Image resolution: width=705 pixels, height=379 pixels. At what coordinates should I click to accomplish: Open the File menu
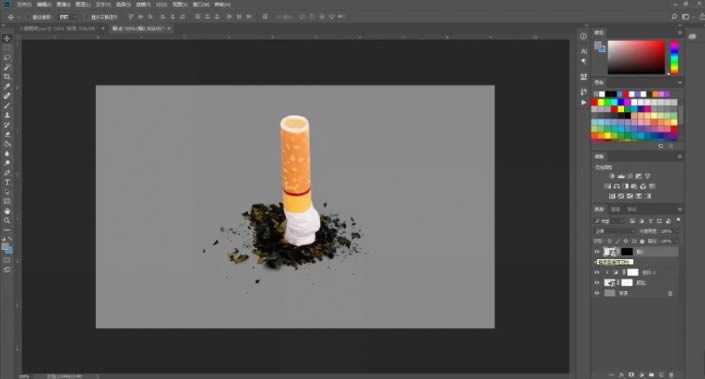[x=24, y=4]
